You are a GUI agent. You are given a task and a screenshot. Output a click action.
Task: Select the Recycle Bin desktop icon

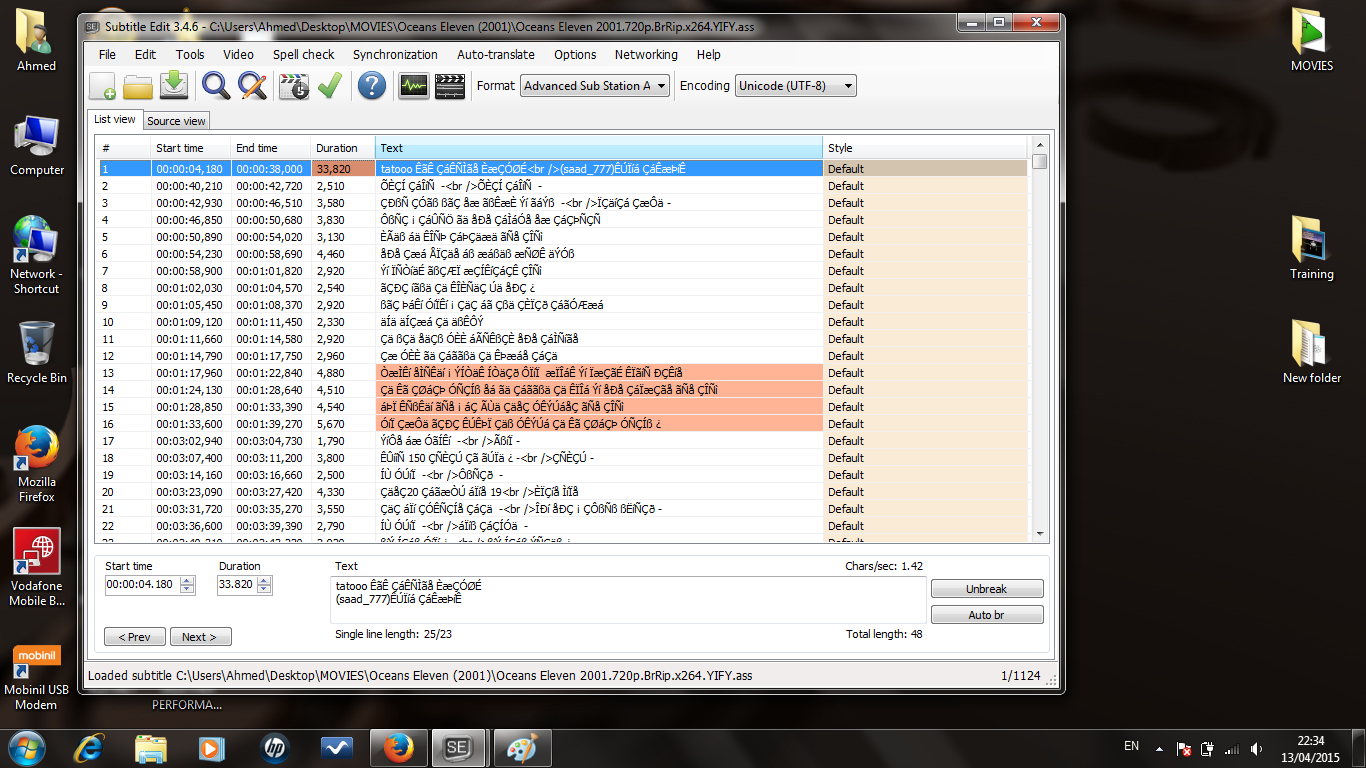pyautogui.click(x=37, y=353)
